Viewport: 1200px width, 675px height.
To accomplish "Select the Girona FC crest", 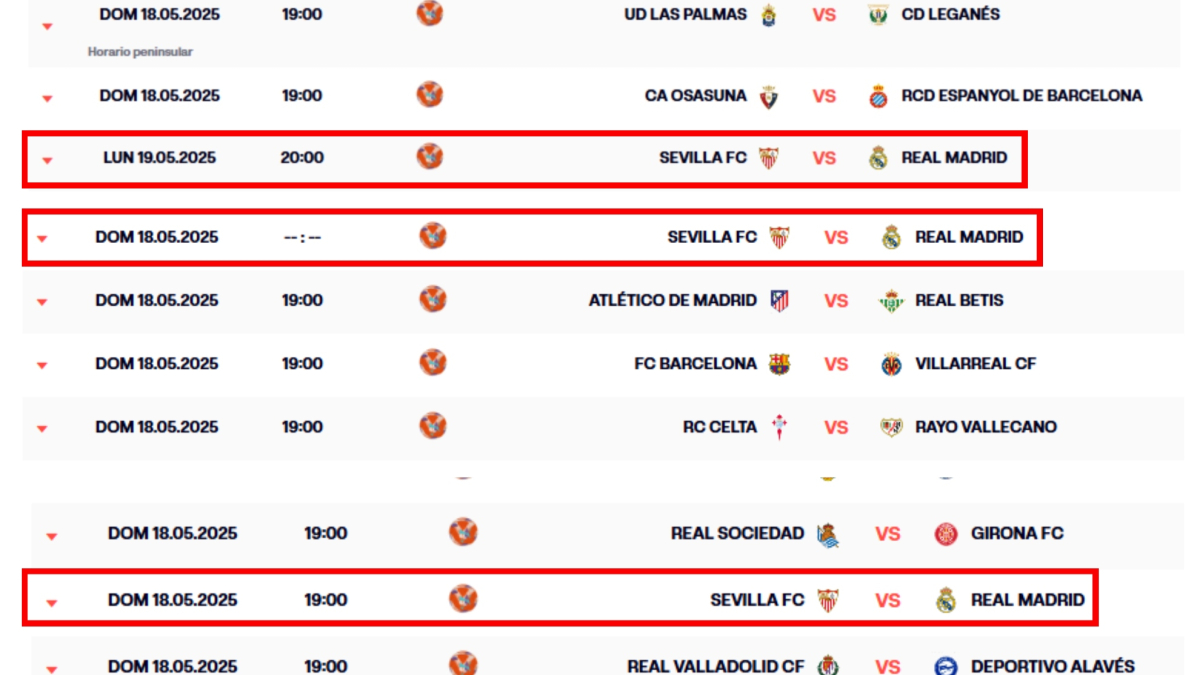I will pyautogui.click(x=946, y=534).
